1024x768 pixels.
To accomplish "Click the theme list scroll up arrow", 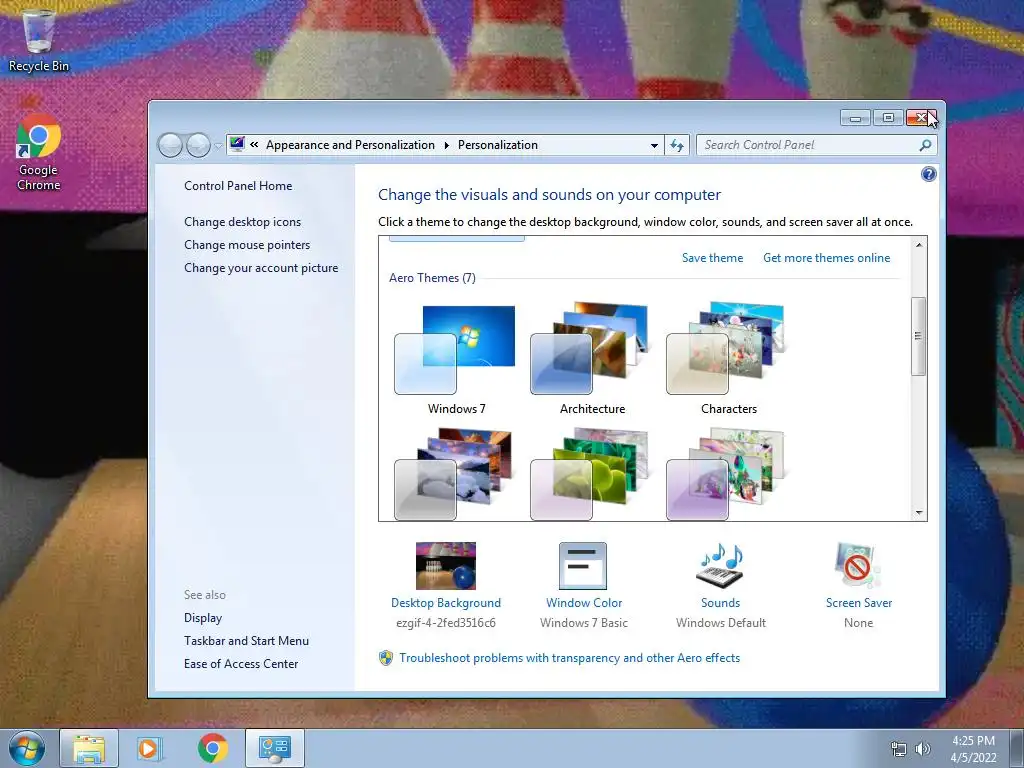I will 919,245.
